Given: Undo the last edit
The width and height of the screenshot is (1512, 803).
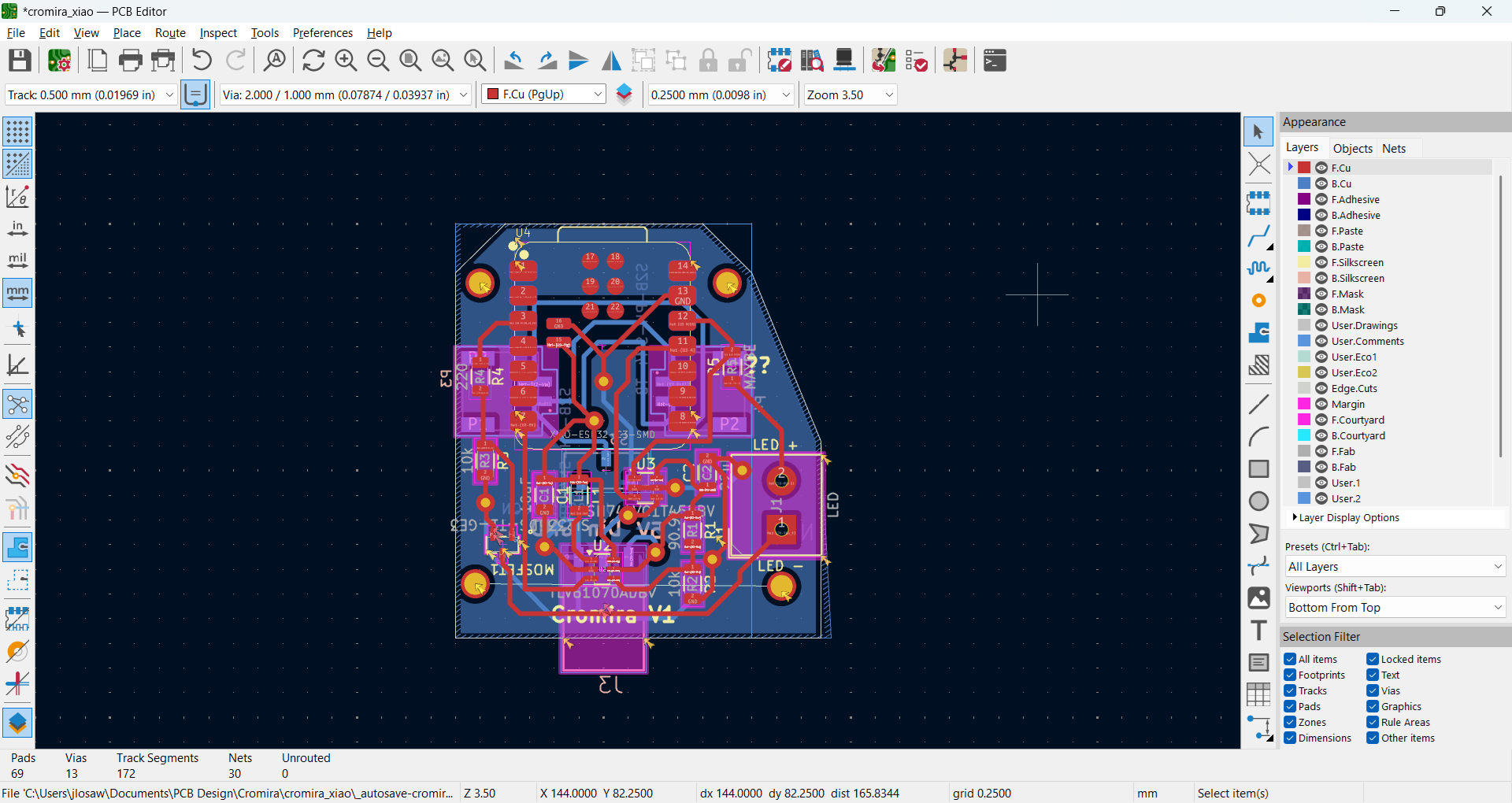Looking at the screenshot, I should click(202, 61).
